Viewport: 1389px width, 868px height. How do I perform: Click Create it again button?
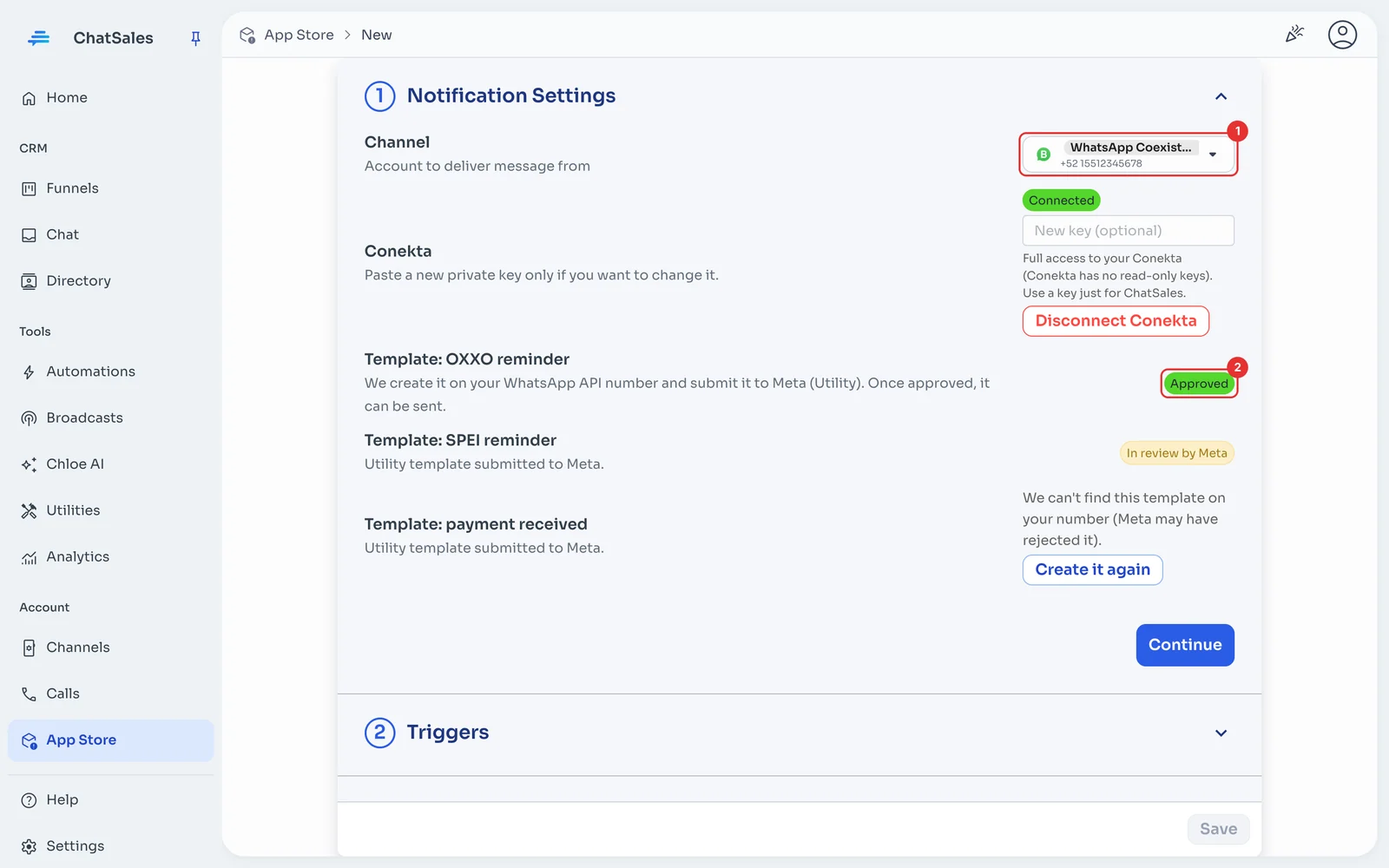tap(1092, 570)
